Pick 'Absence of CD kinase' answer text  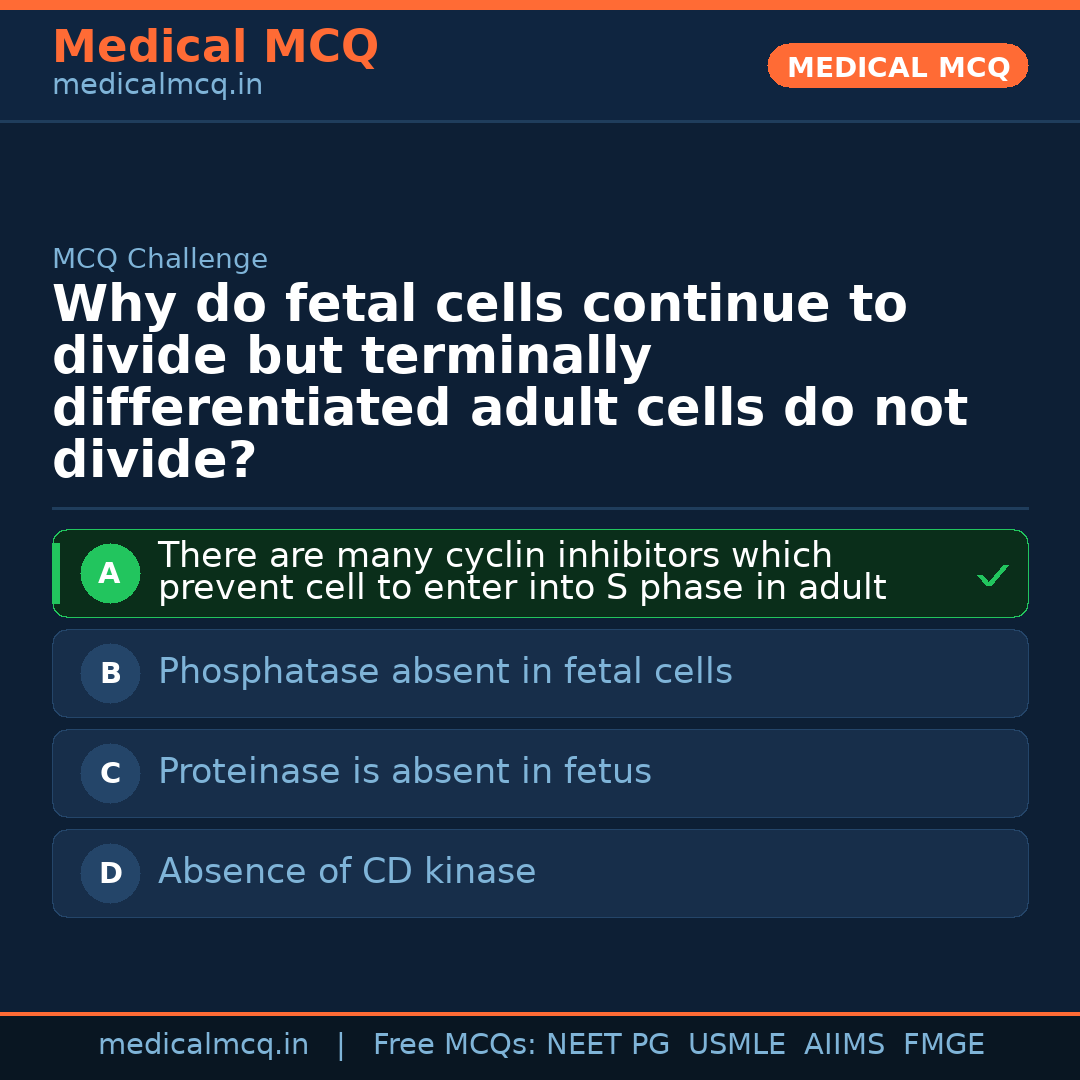(x=346, y=872)
